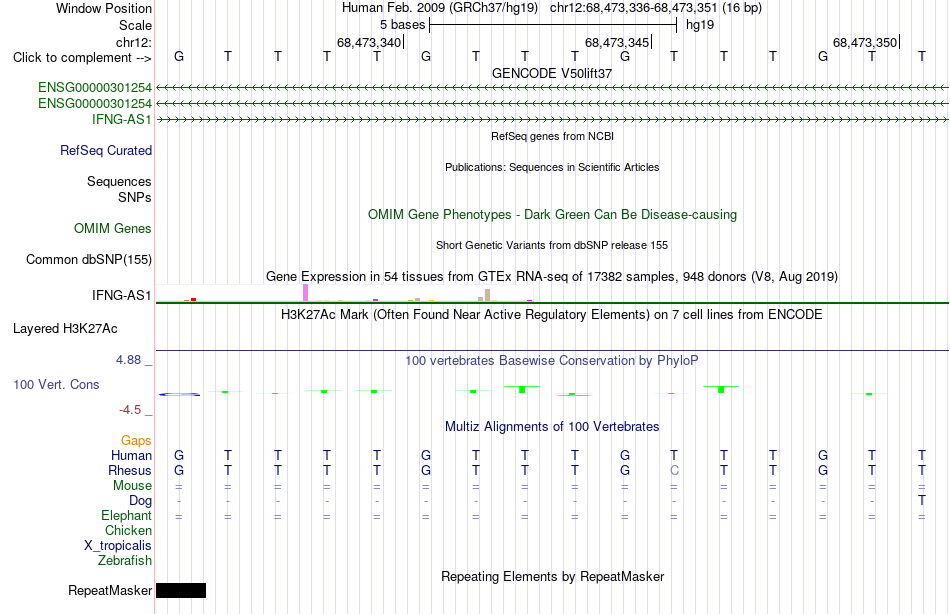Click the black RepeatMasker element block

click(181, 590)
